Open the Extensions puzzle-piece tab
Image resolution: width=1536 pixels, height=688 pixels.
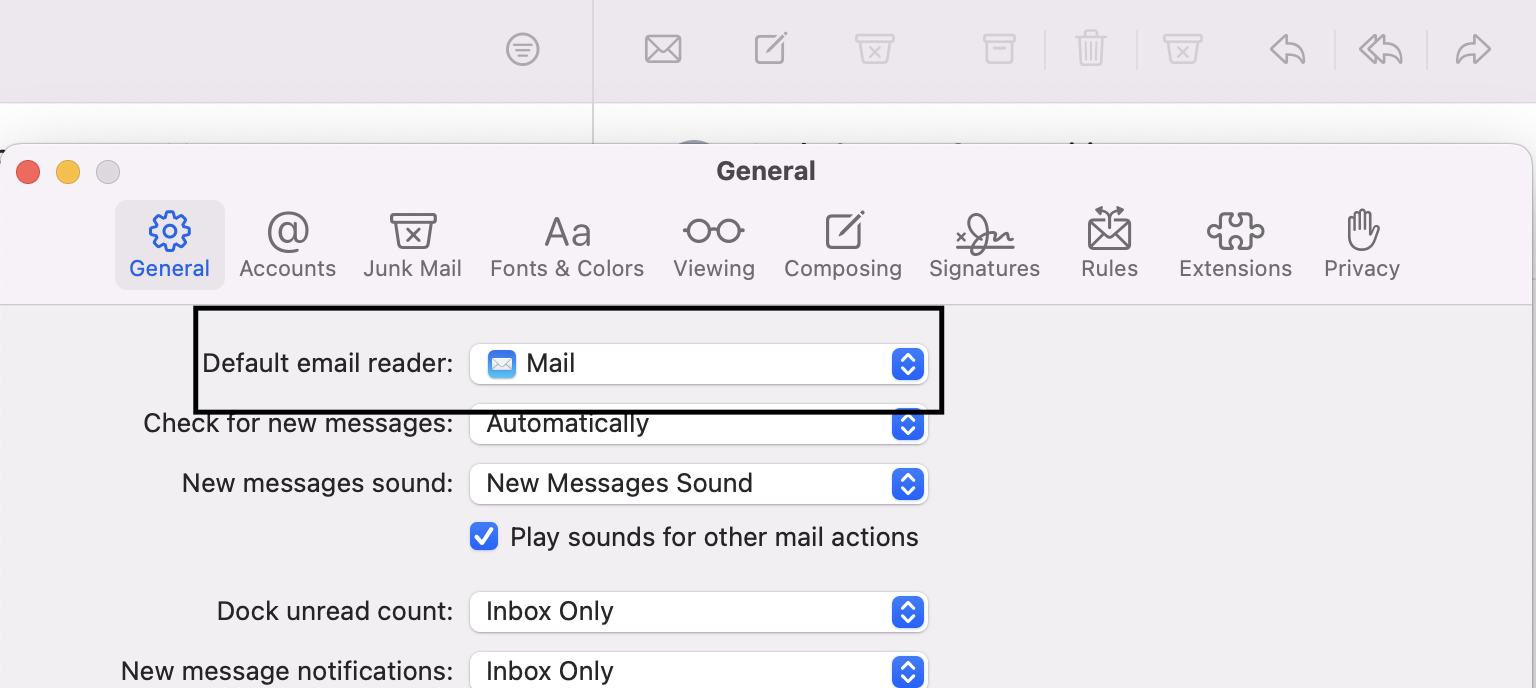coord(1236,245)
